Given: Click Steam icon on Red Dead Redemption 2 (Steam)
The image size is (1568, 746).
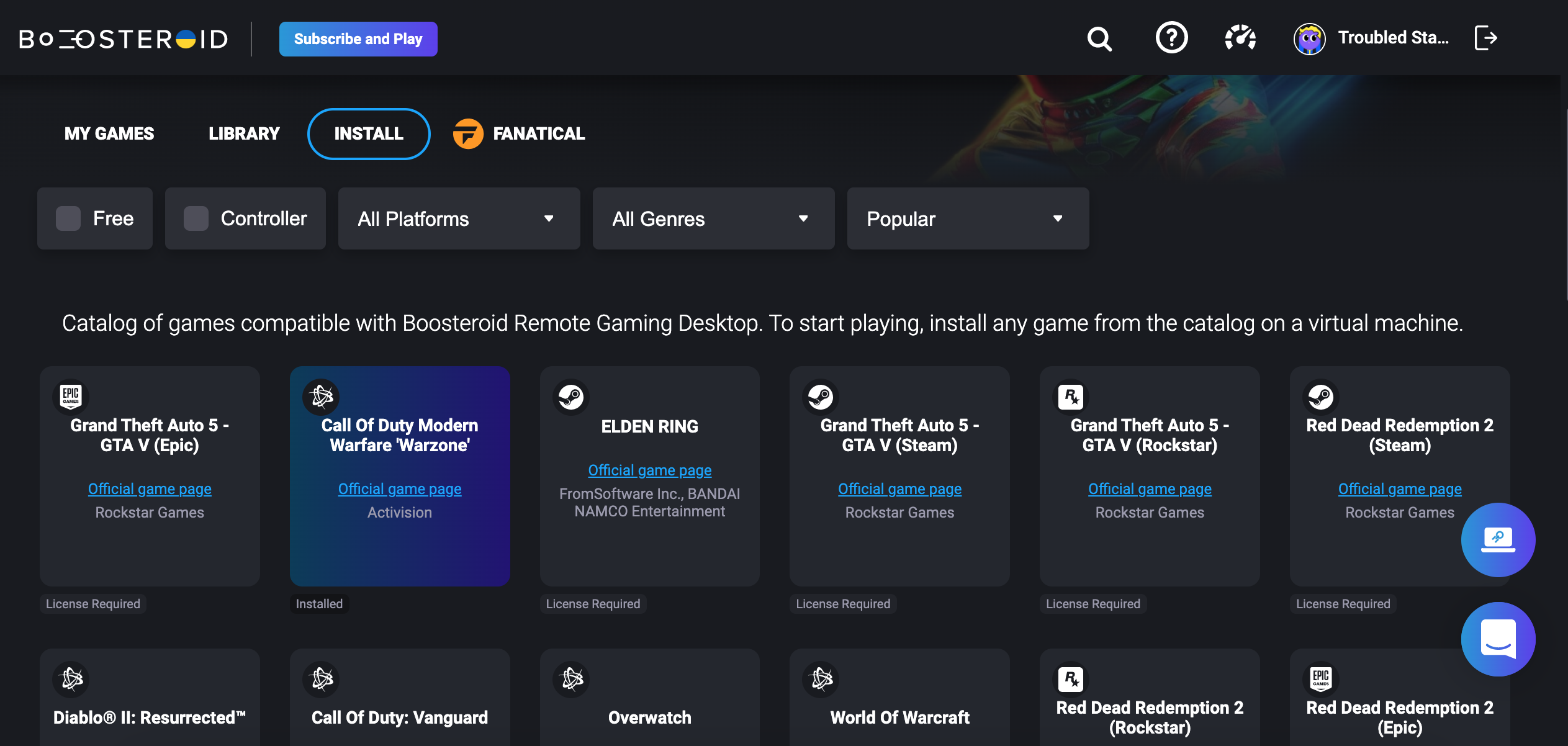Looking at the screenshot, I should click(x=1321, y=396).
